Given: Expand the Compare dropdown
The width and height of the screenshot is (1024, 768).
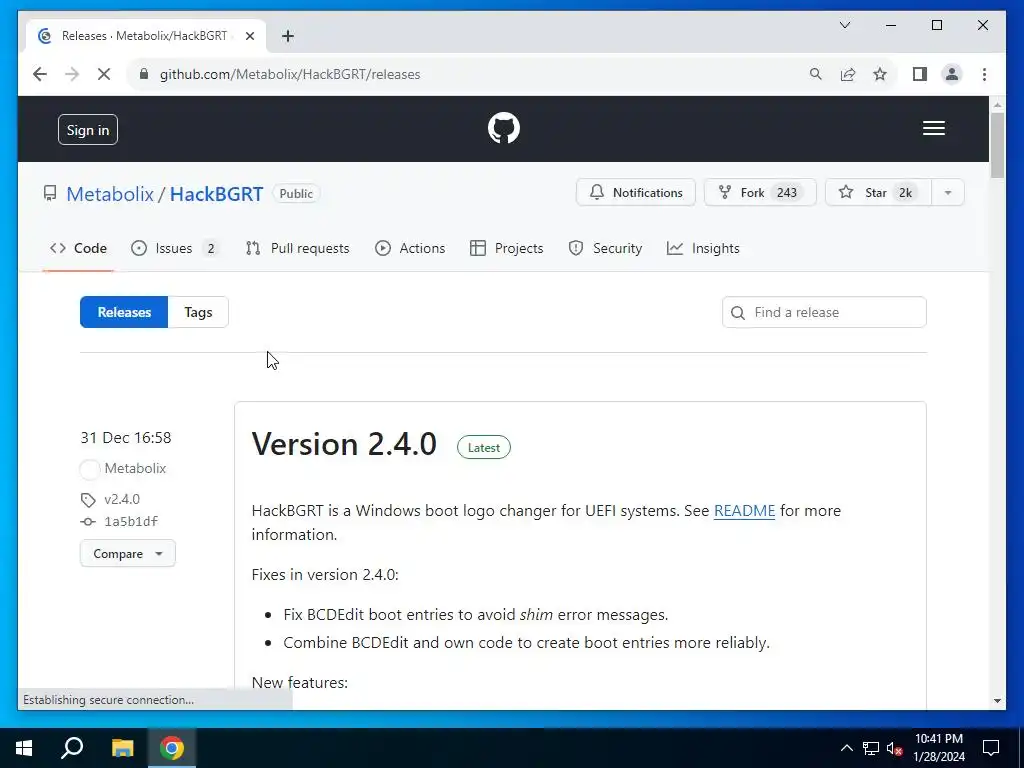Looking at the screenshot, I should click(127, 553).
